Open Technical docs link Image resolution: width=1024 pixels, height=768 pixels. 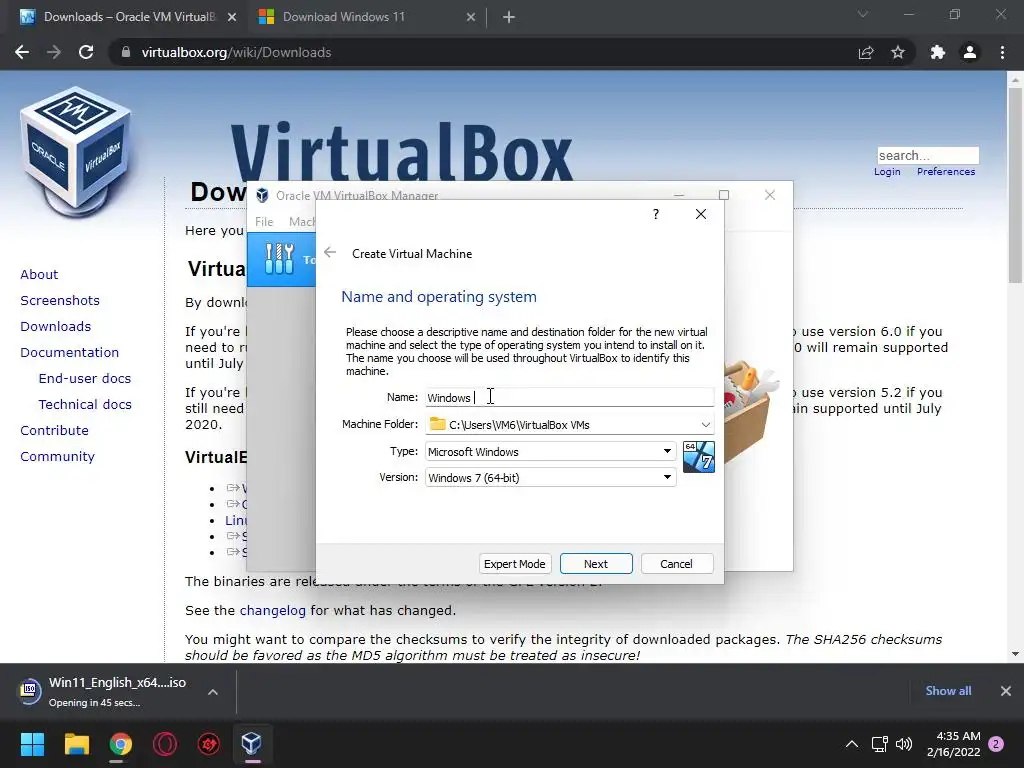(x=85, y=405)
